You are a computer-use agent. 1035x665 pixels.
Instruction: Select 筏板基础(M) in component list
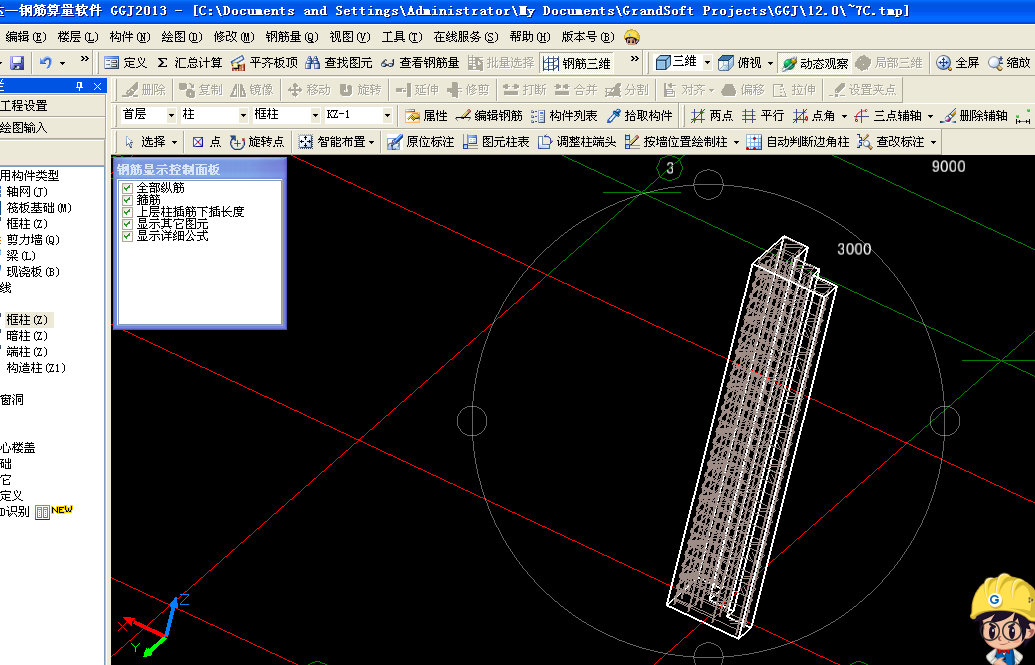[x=39, y=208]
